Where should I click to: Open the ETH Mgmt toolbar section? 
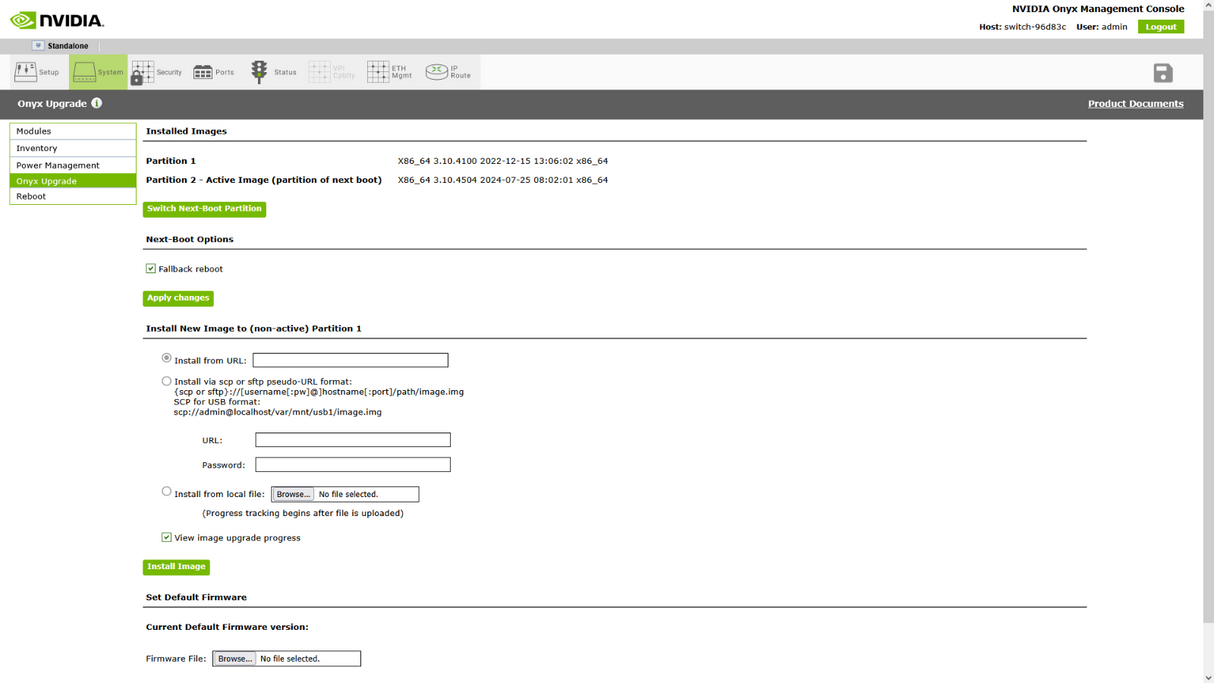click(x=390, y=72)
